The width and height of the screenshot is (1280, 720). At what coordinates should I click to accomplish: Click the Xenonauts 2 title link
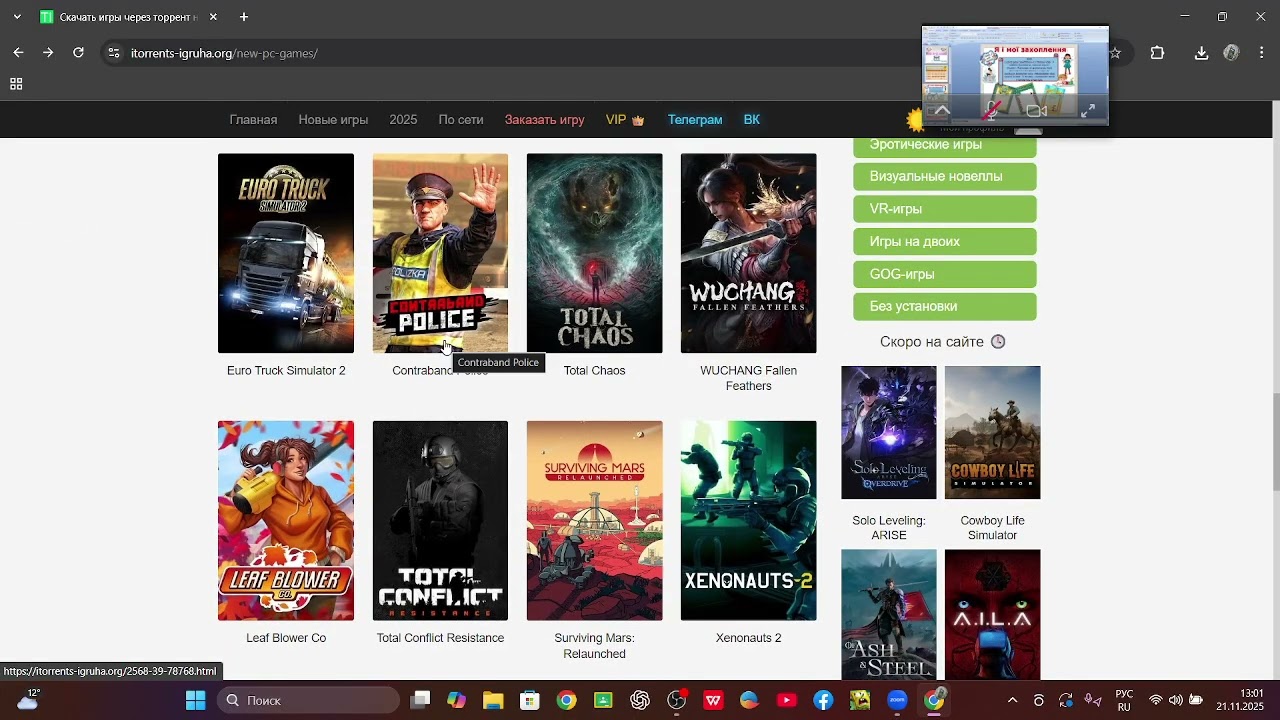coord(749,638)
